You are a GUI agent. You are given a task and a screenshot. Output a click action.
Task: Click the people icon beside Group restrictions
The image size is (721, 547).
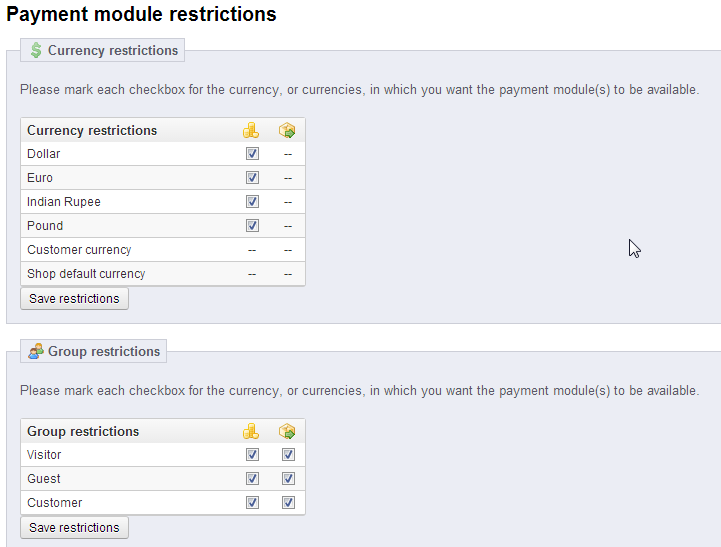tap(36, 351)
